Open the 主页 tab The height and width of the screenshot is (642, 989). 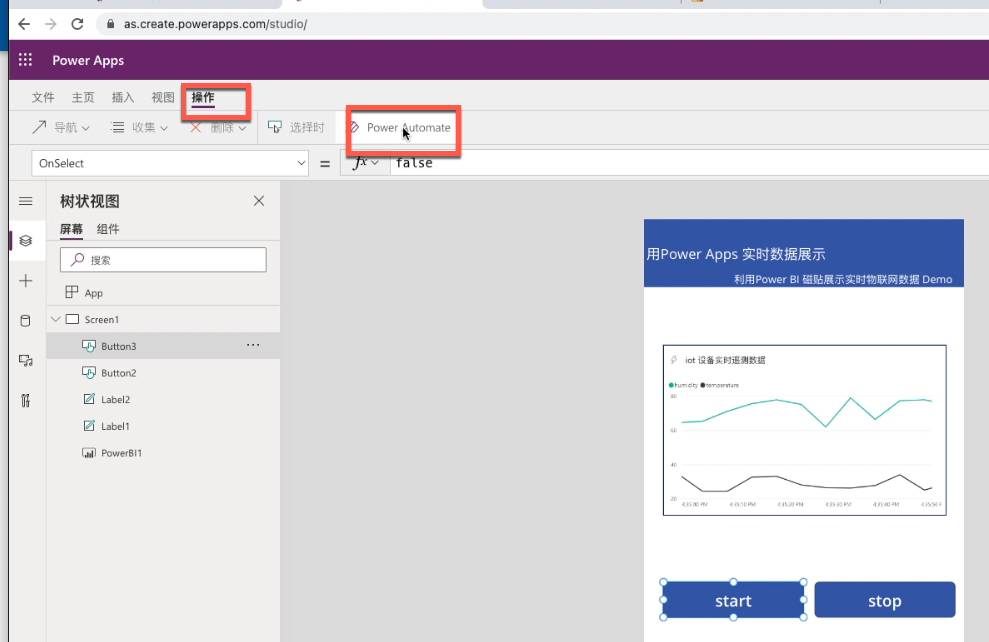click(83, 97)
